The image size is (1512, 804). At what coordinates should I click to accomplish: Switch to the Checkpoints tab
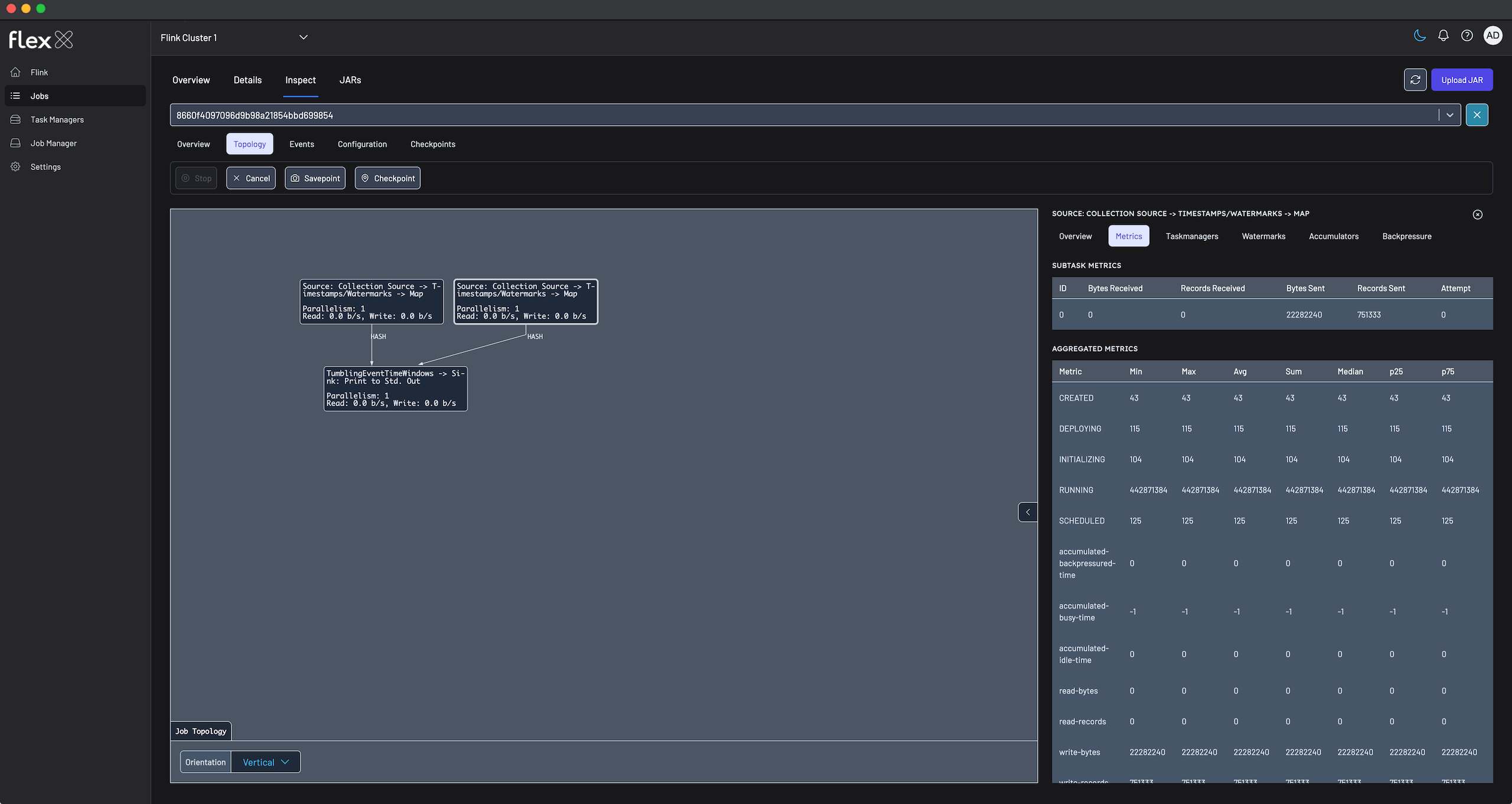tap(432, 144)
